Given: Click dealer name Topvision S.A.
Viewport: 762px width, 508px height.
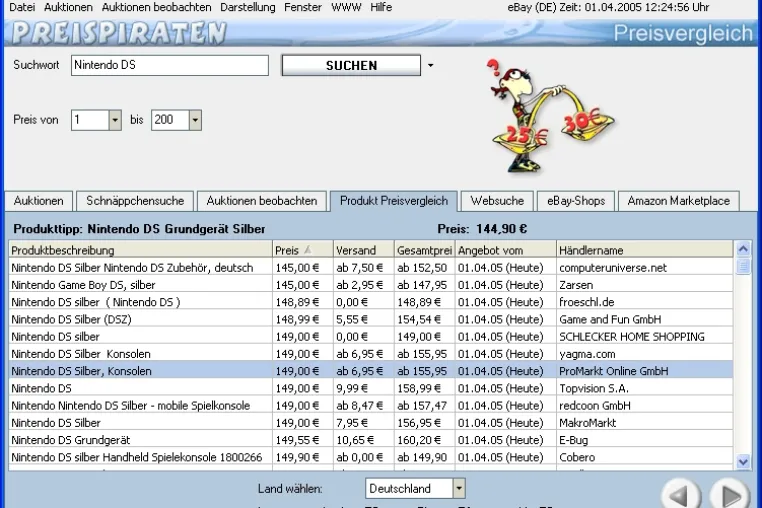Looking at the screenshot, I should pyautogui.click(x=594, y=388).
